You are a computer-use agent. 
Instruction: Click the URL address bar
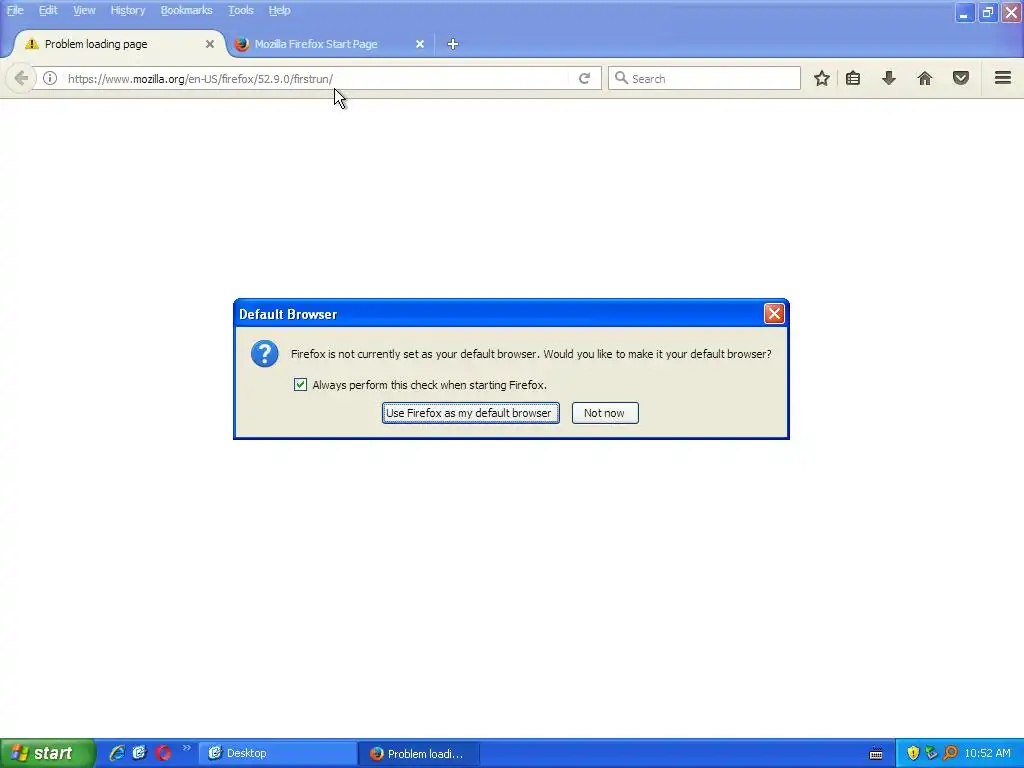[317, 78]
